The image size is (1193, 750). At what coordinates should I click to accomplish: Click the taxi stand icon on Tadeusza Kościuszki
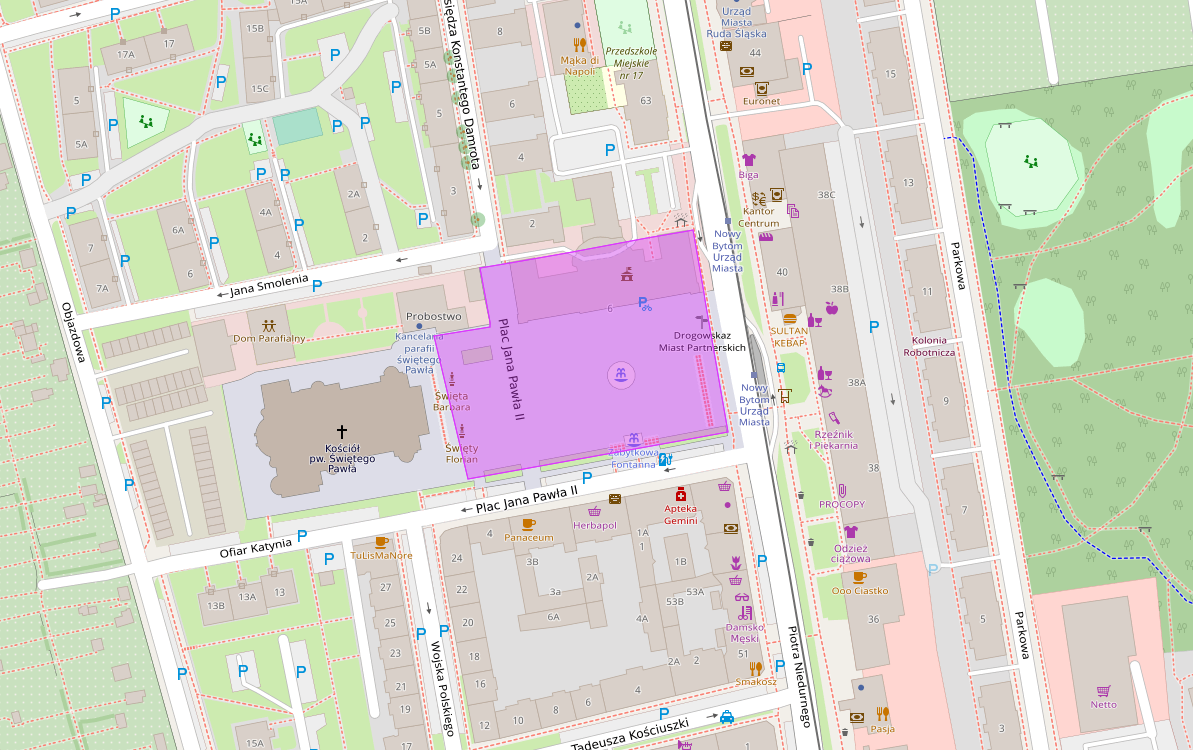coord(727,717)
